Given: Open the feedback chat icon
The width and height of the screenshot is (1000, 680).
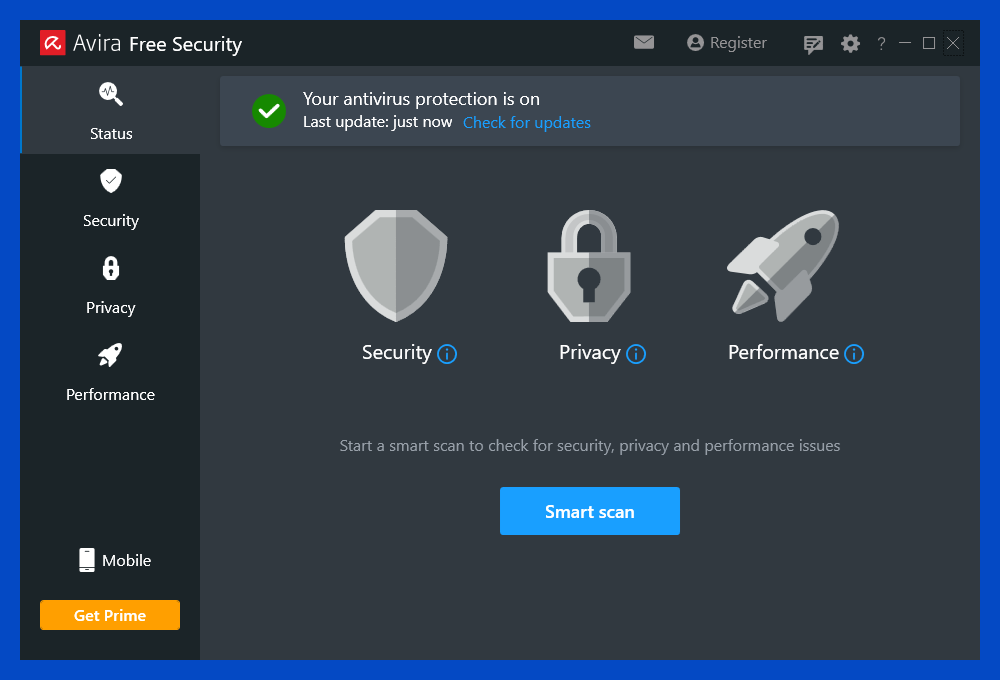Looking at the screenshot, I should pyautogui.click(x=813, y=43).
